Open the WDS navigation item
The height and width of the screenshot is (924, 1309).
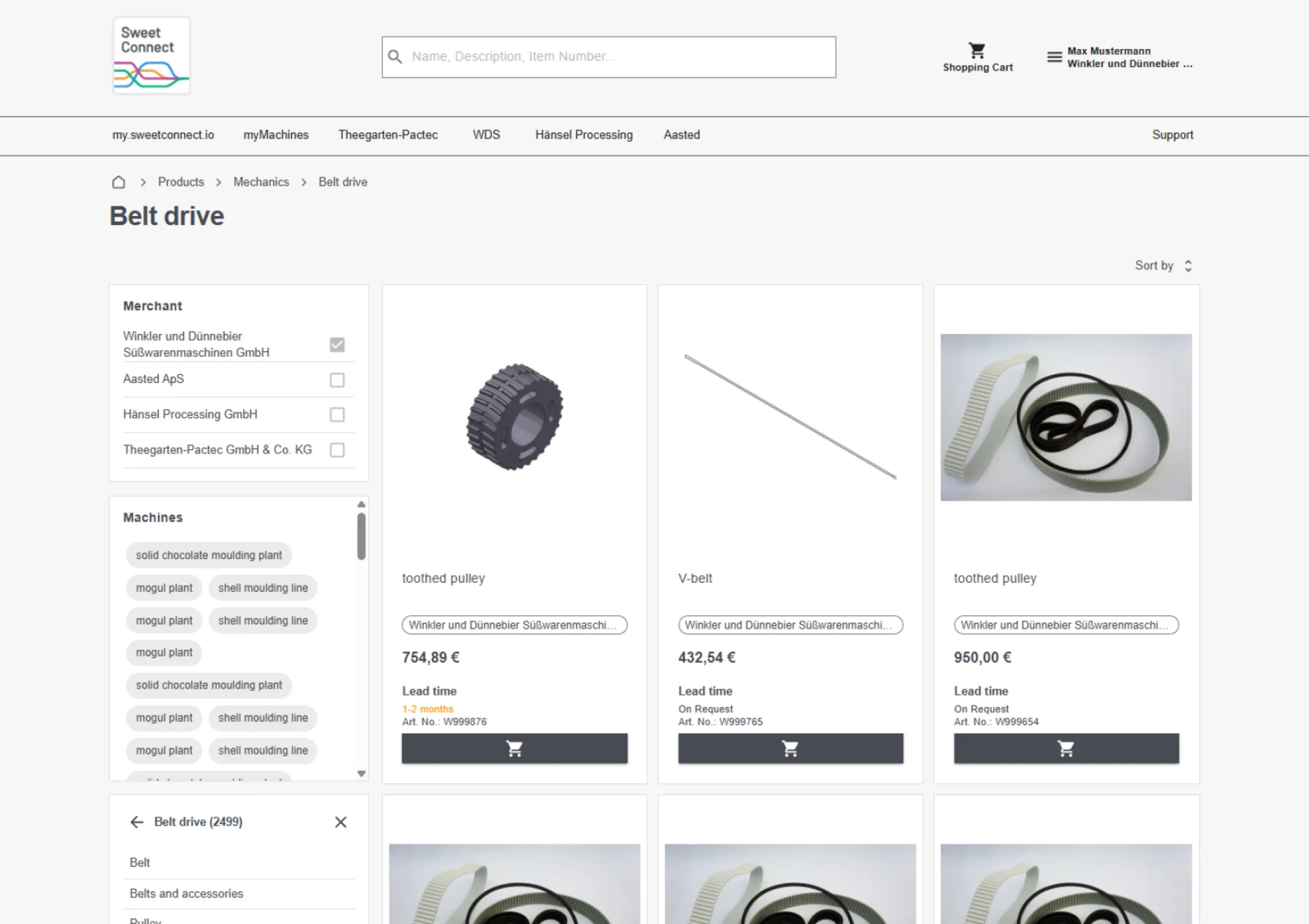tap(486, 135)
